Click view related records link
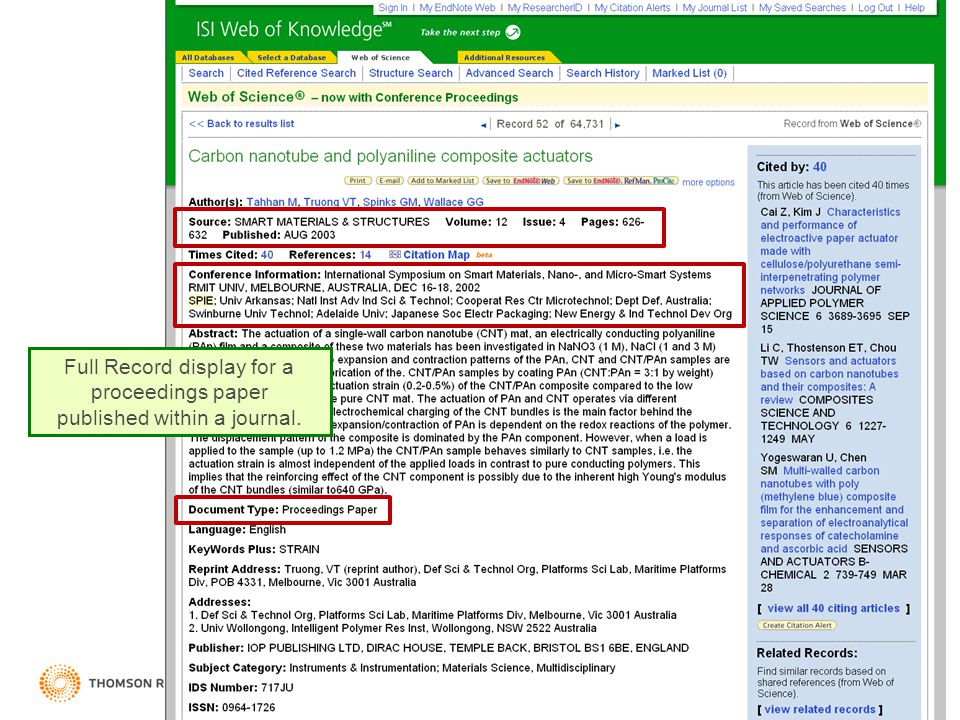The height and width of the screenshot is (720, 960). (x=820, y=710)
